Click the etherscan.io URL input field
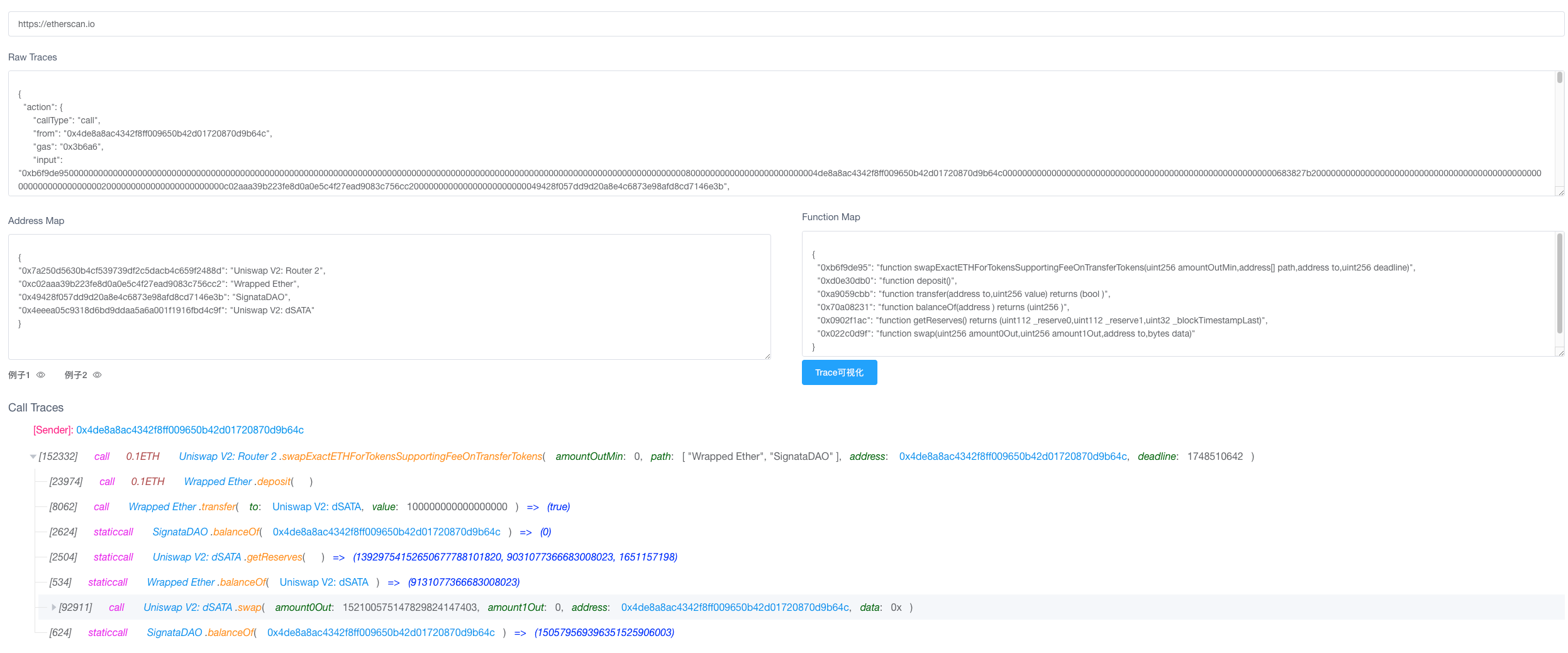The width and height of the screenshot is (1568, 653). point(786,24)
